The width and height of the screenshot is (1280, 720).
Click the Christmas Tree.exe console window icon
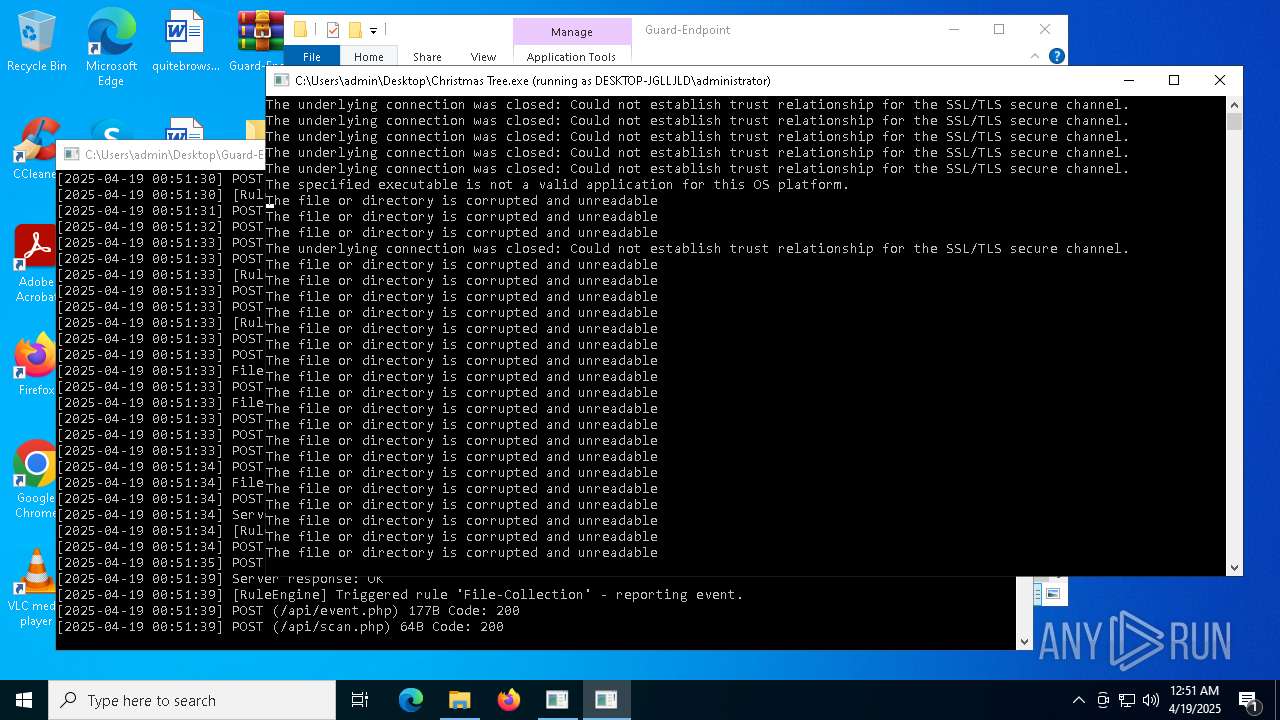pos(281,81)
